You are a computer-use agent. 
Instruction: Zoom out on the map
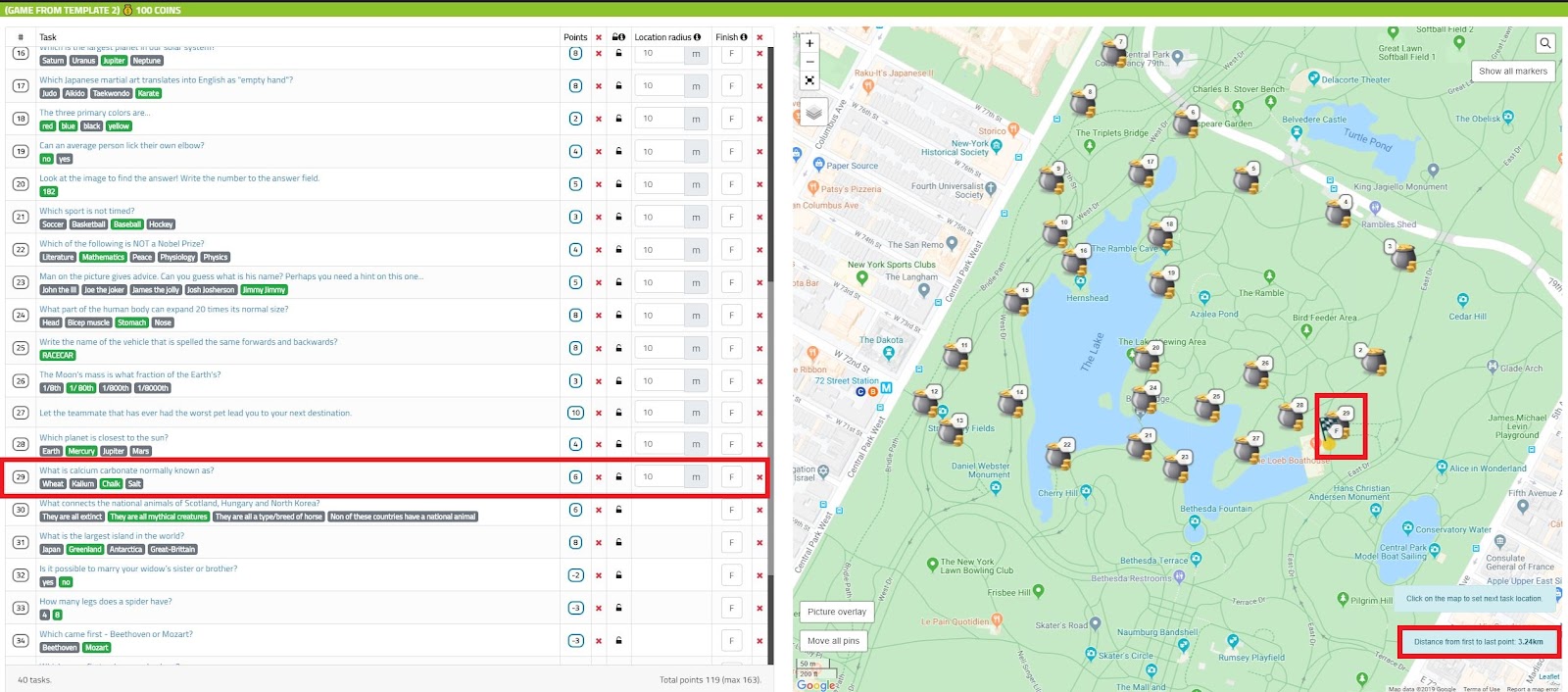(809, 61)
